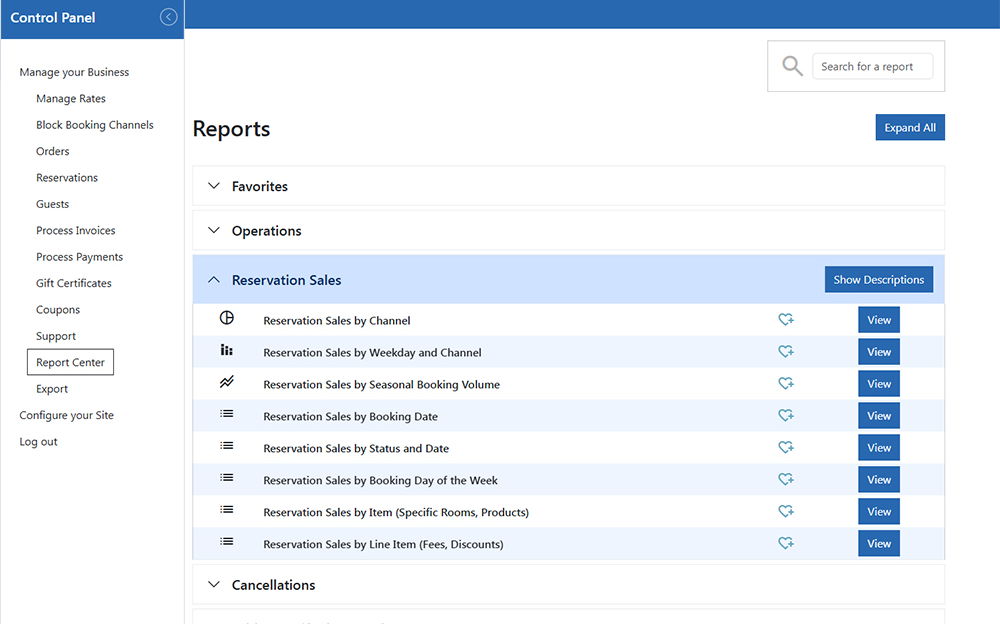Click line chart icon for Seasonal Booking Volume
Screen dimensions: 1000x624
227,383
